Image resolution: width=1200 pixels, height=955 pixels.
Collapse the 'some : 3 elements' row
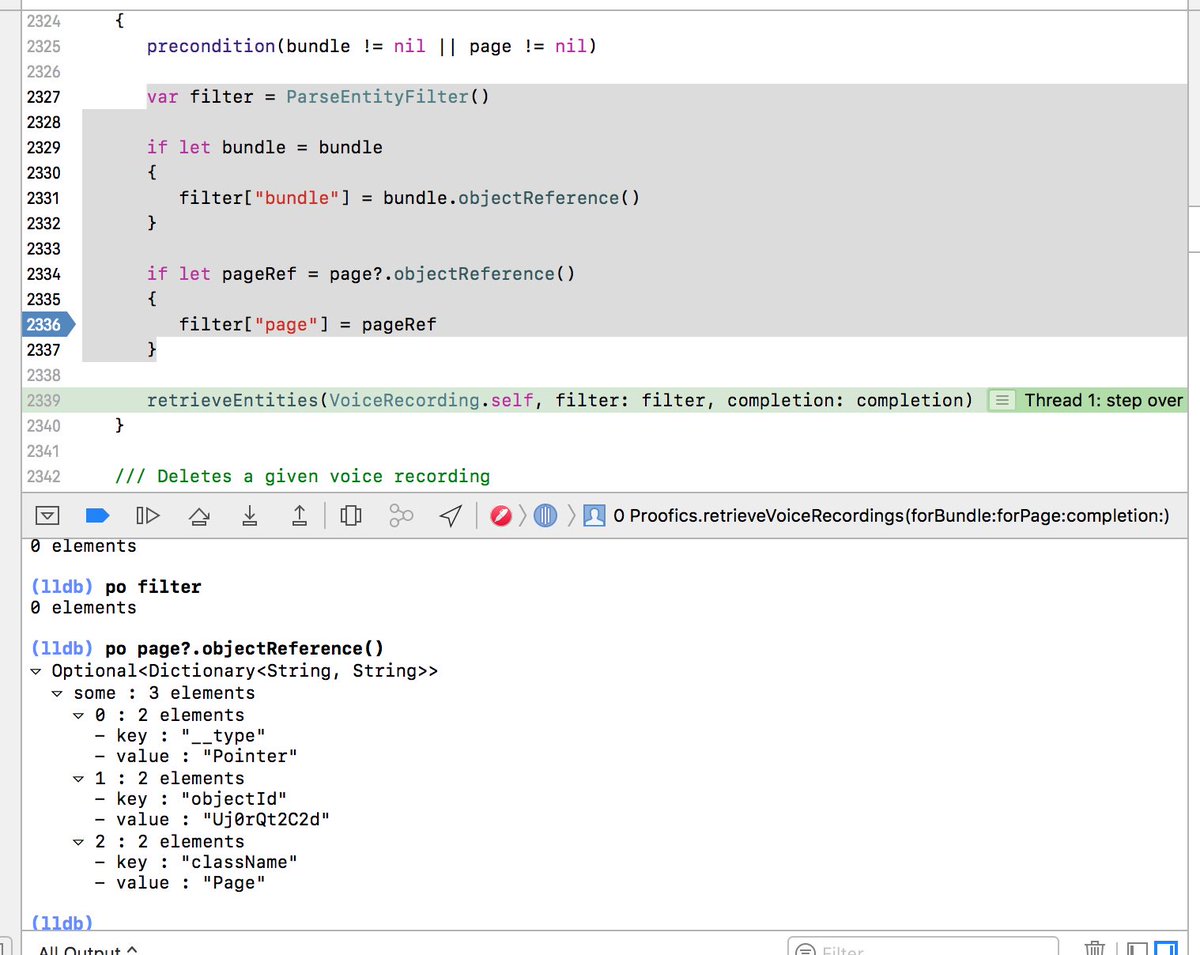pyautogui.click(x=58, y=693)
